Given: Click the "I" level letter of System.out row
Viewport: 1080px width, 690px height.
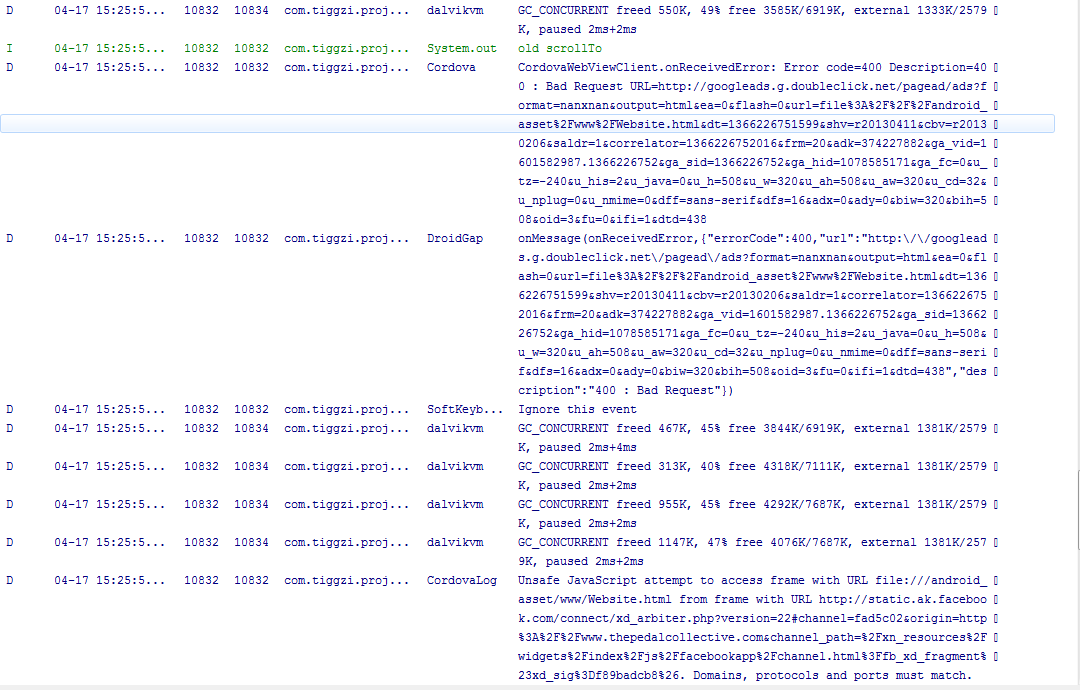Looking at the screenshot, I should pyautogui.click(x=10, y=48).
